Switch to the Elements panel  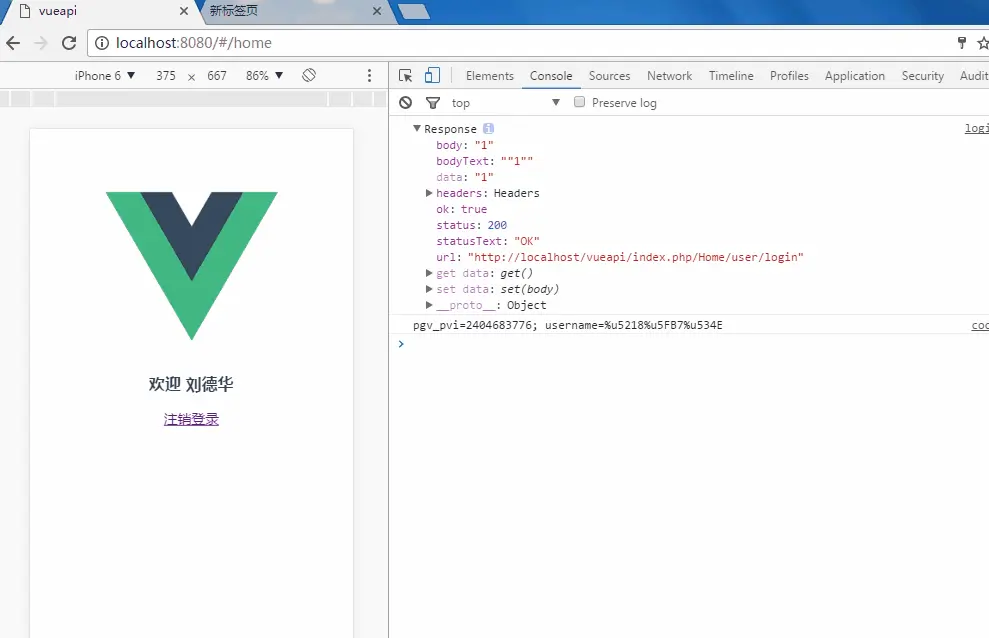coord(489,76)
